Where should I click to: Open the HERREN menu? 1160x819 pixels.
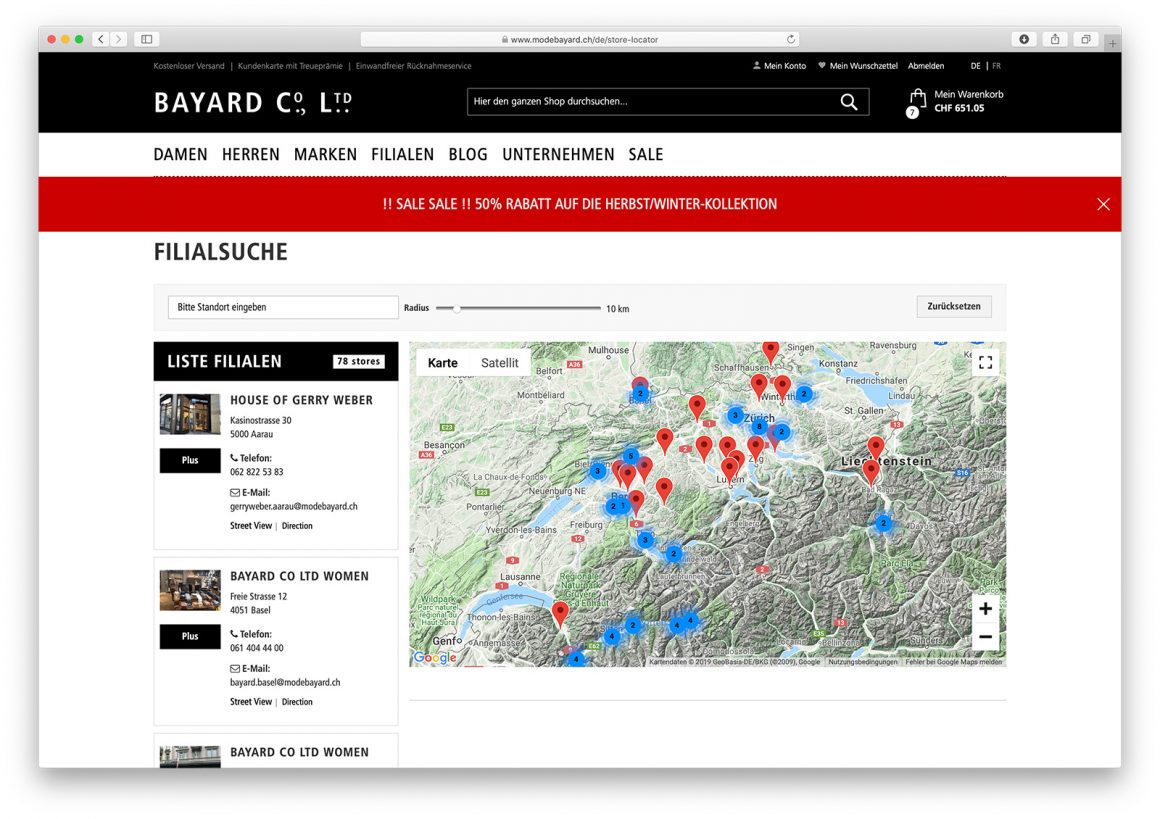point(251,155)
